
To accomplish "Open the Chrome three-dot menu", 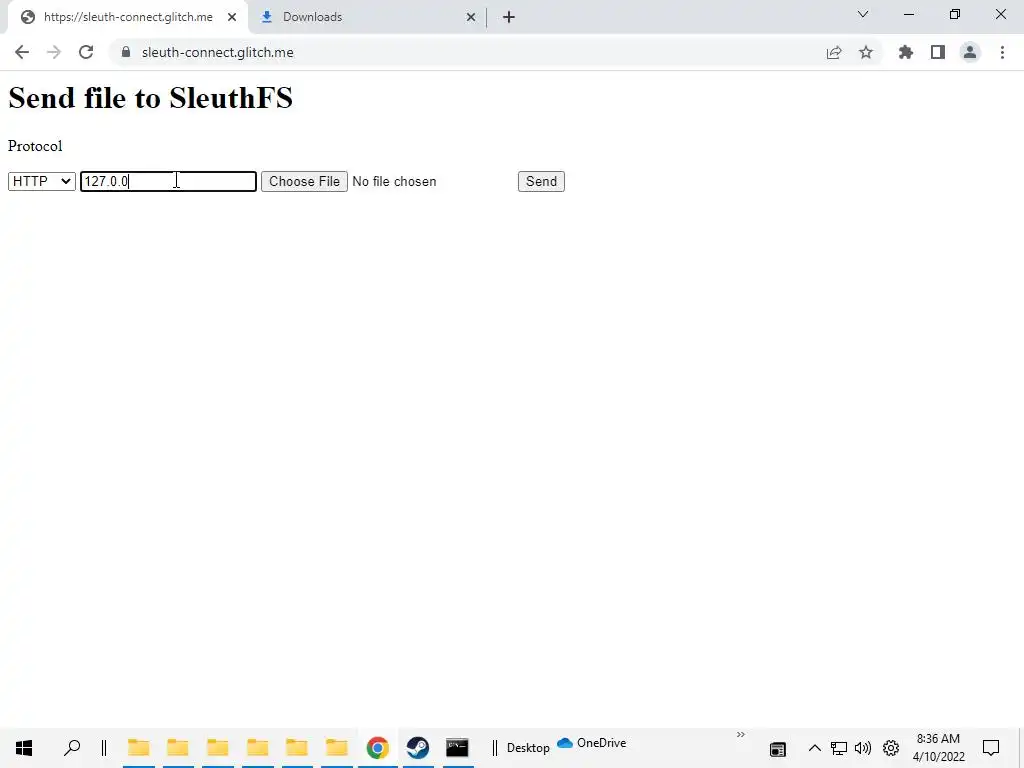I will click(1002, 52).
